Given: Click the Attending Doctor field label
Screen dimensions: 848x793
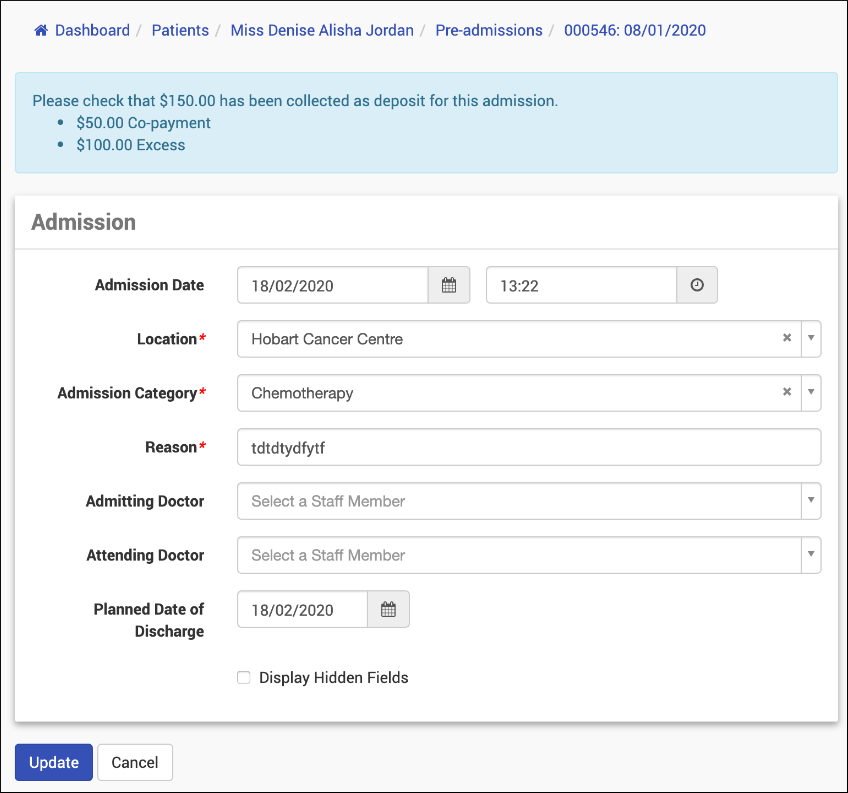Looking at the screenshot, I should (145, 556).
